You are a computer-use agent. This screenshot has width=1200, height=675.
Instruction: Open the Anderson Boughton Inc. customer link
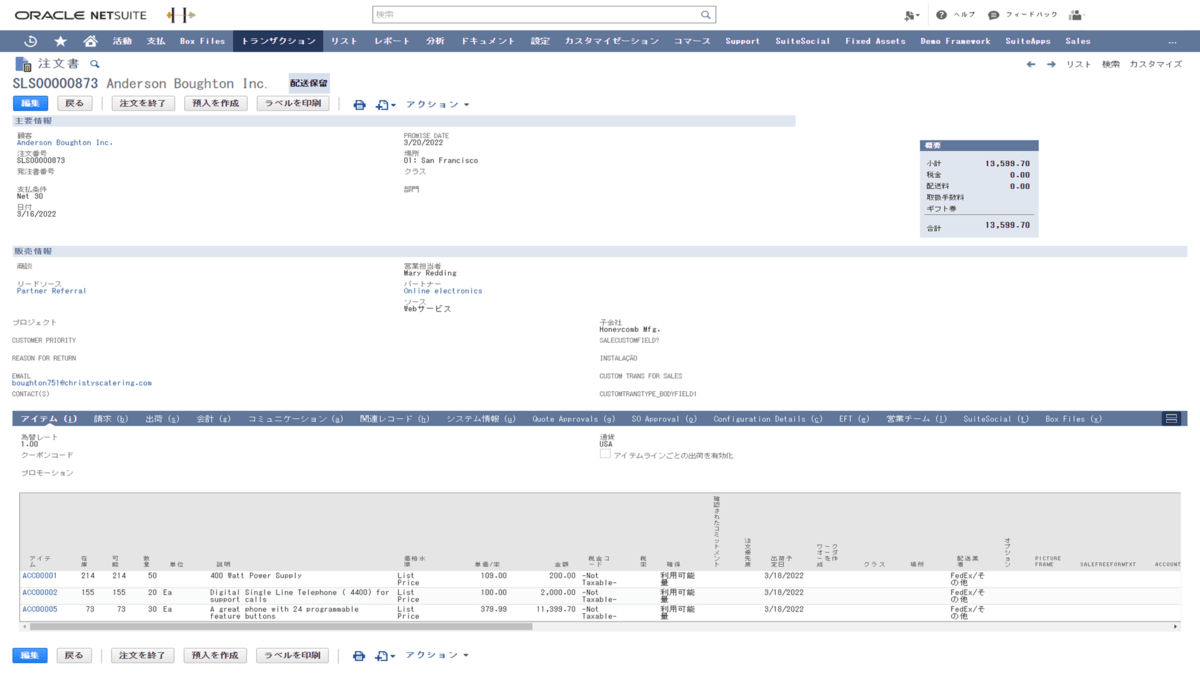pos(65,143)
